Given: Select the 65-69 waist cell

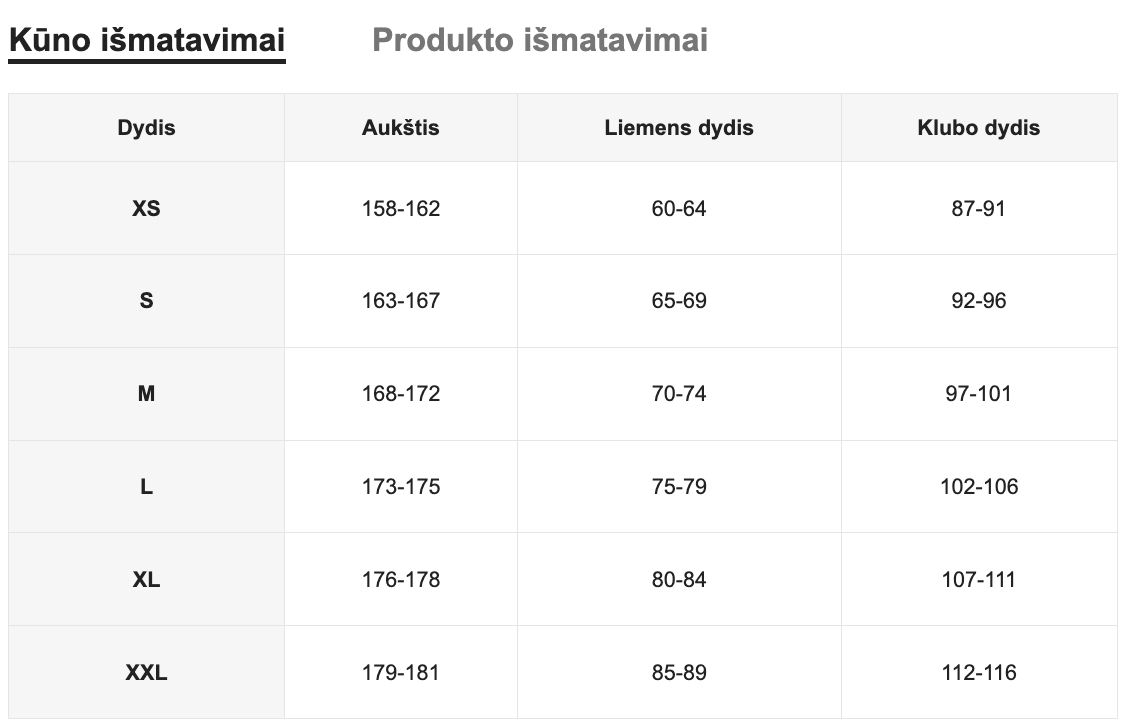Looking at the screenshot, I should 679,301.
